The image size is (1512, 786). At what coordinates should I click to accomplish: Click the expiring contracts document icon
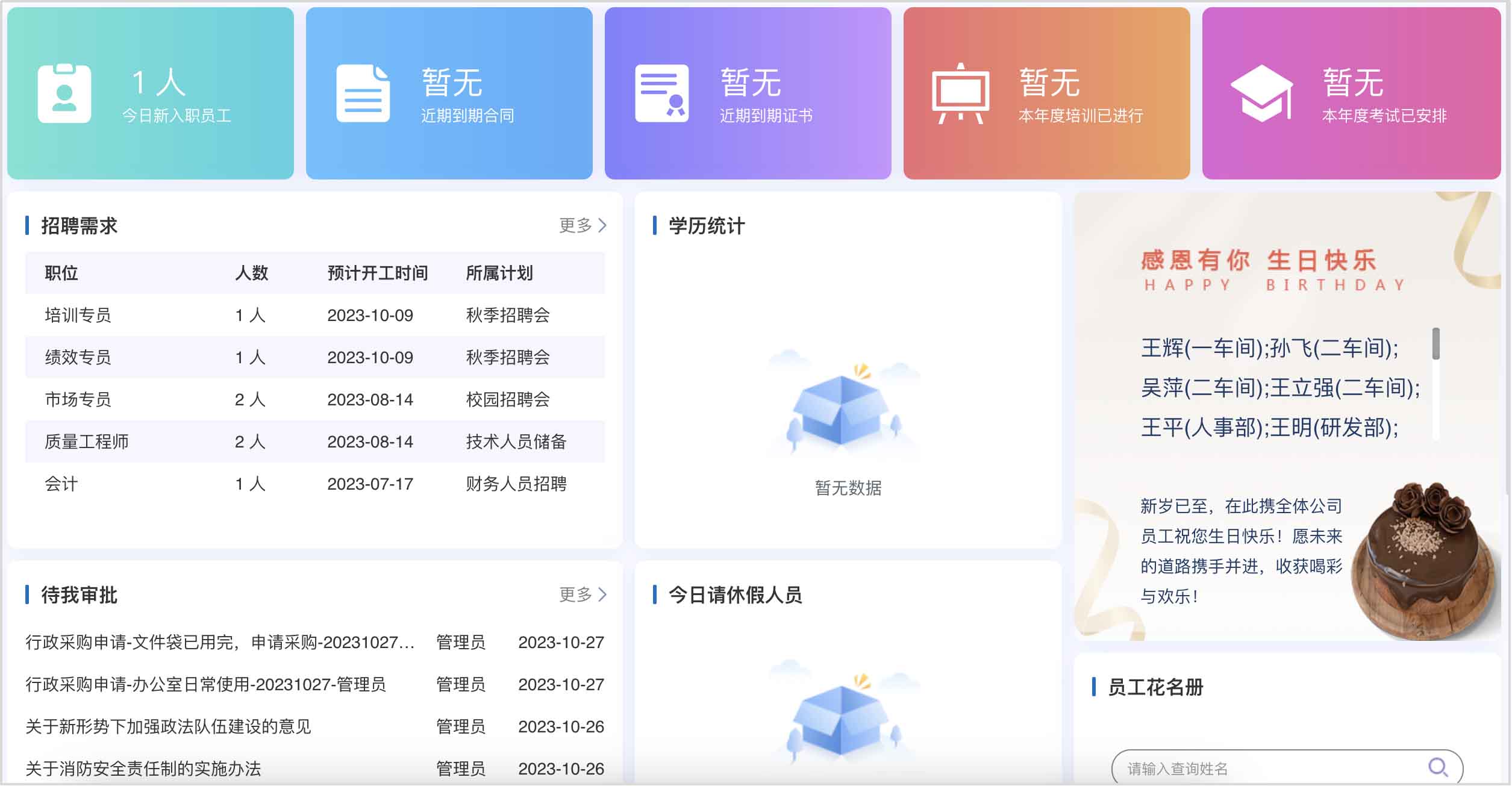tap(362, 93)
